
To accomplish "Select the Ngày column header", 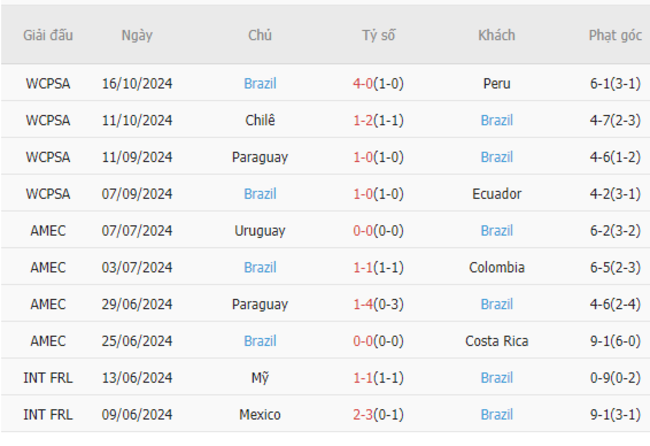I will (137, 35).
